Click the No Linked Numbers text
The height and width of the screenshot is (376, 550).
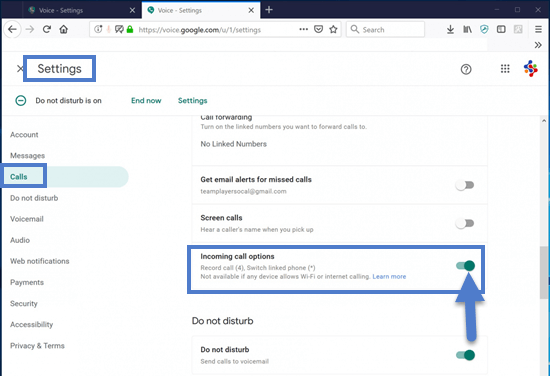234,144
